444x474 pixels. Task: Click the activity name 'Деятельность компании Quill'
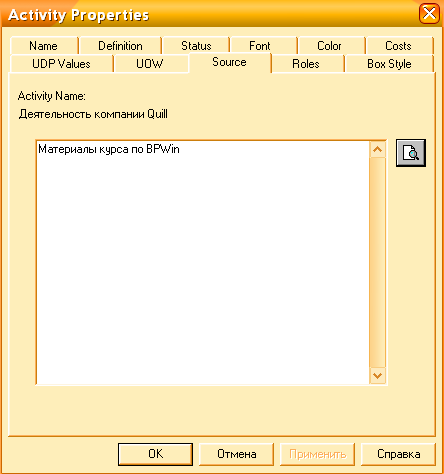click(x=93, y=114)
